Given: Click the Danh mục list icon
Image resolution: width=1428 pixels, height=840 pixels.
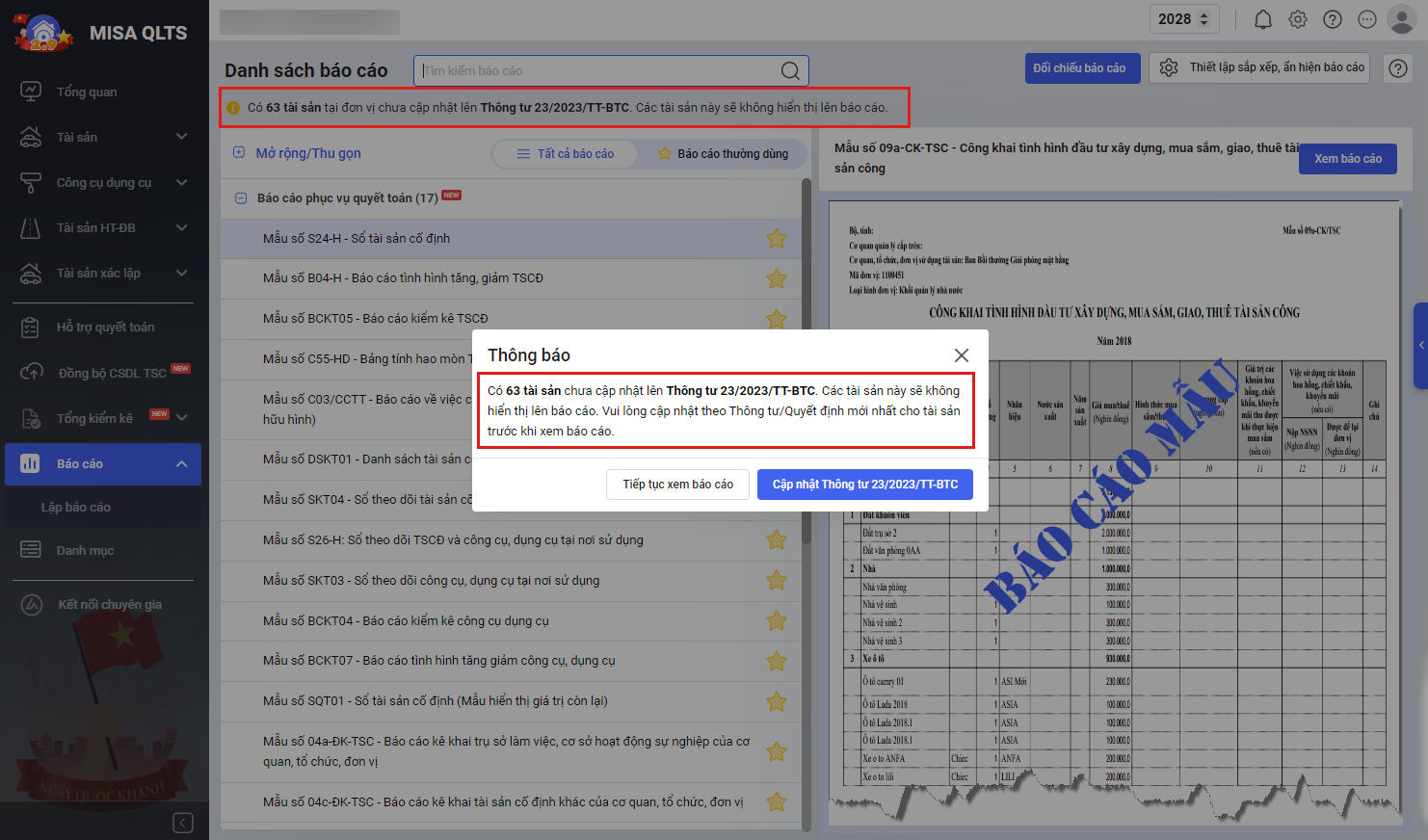Looking at the screenshot, I should click(31, 550).
